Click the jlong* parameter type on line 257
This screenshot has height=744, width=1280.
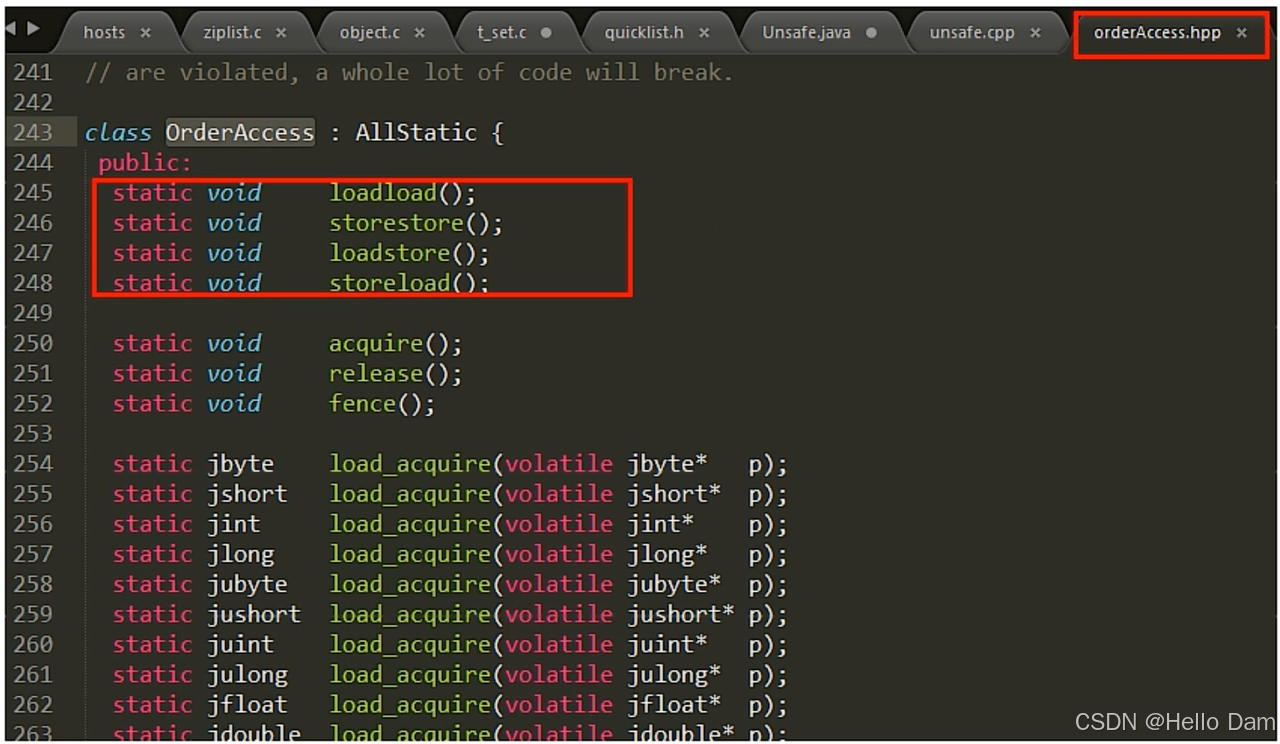[x=667, y=554]
